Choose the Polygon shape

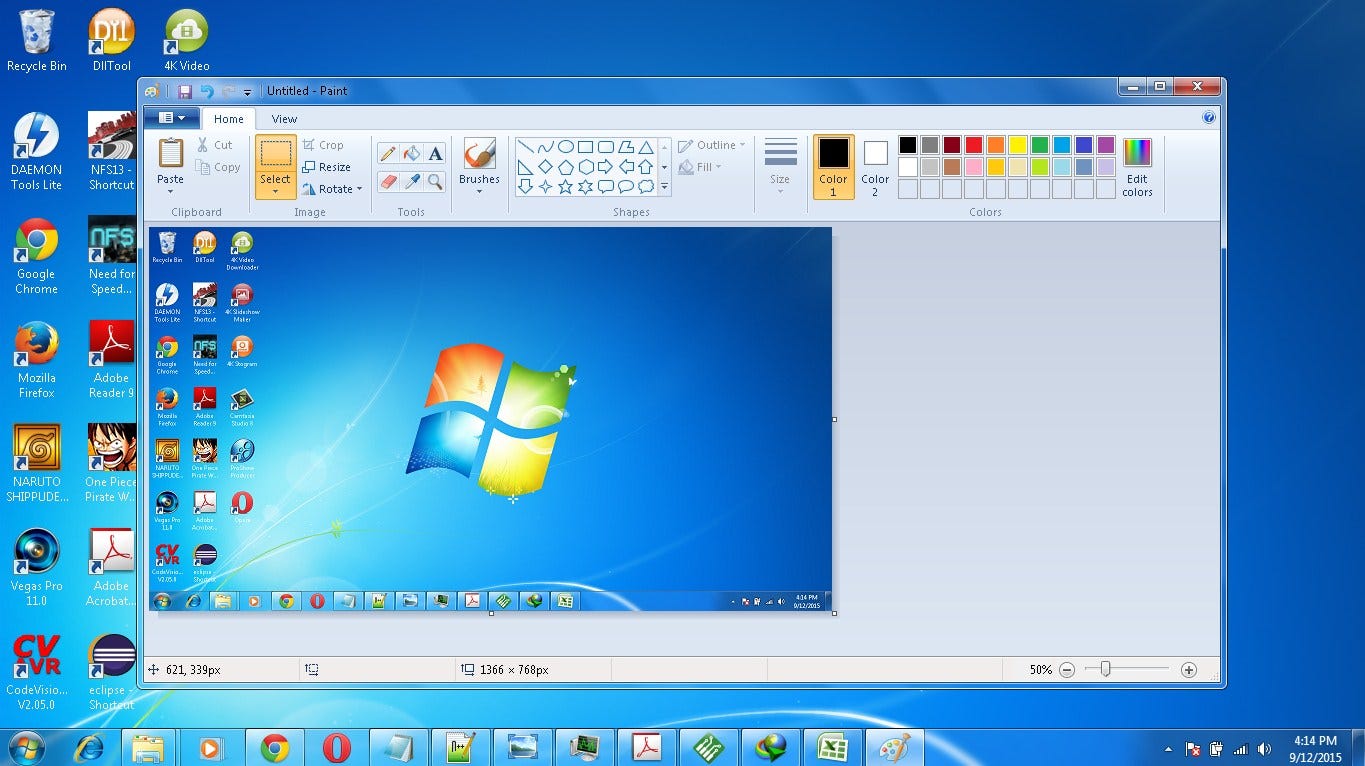[625, 147]
